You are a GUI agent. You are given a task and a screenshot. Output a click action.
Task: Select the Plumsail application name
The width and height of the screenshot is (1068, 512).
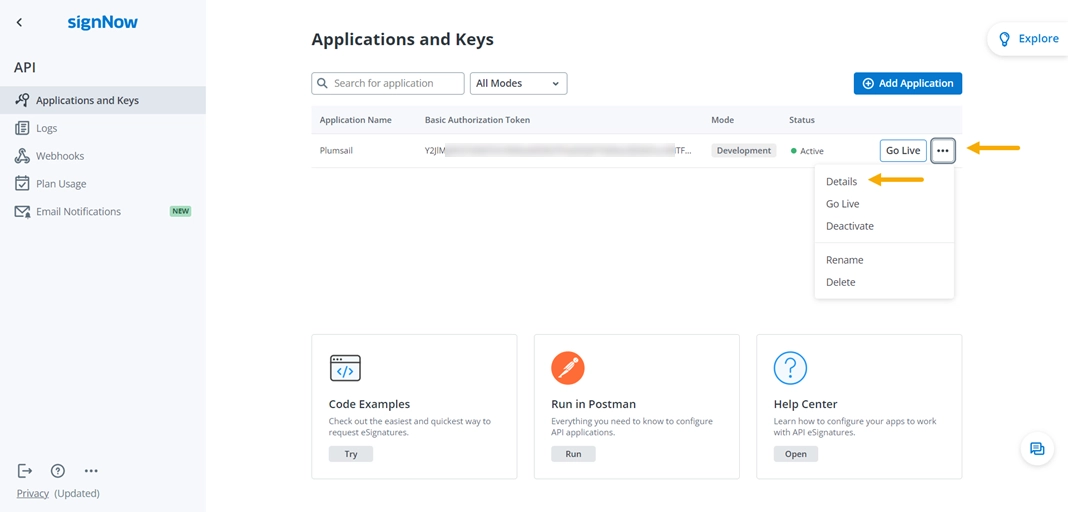coord(336,150)
